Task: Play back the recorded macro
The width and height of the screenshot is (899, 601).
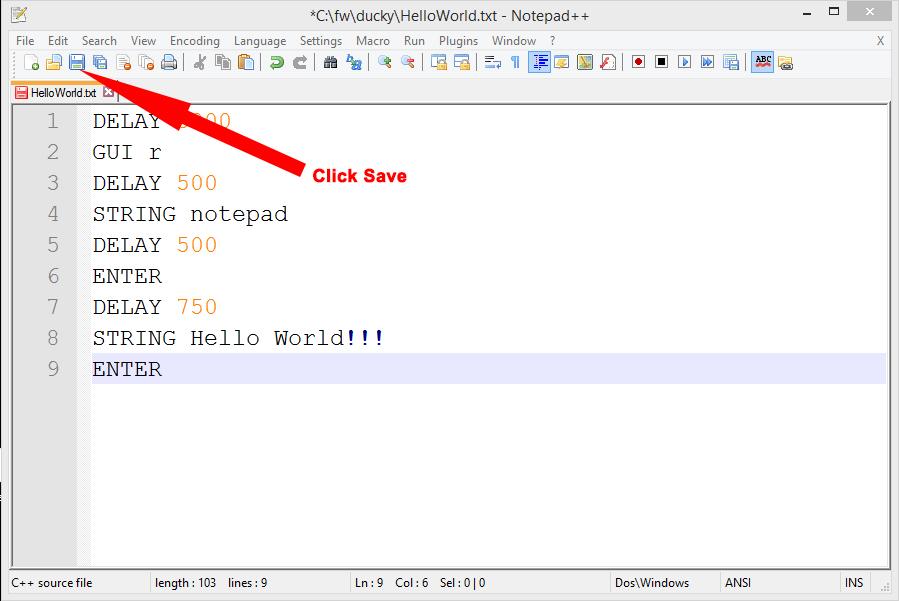Action: point(685,62)
